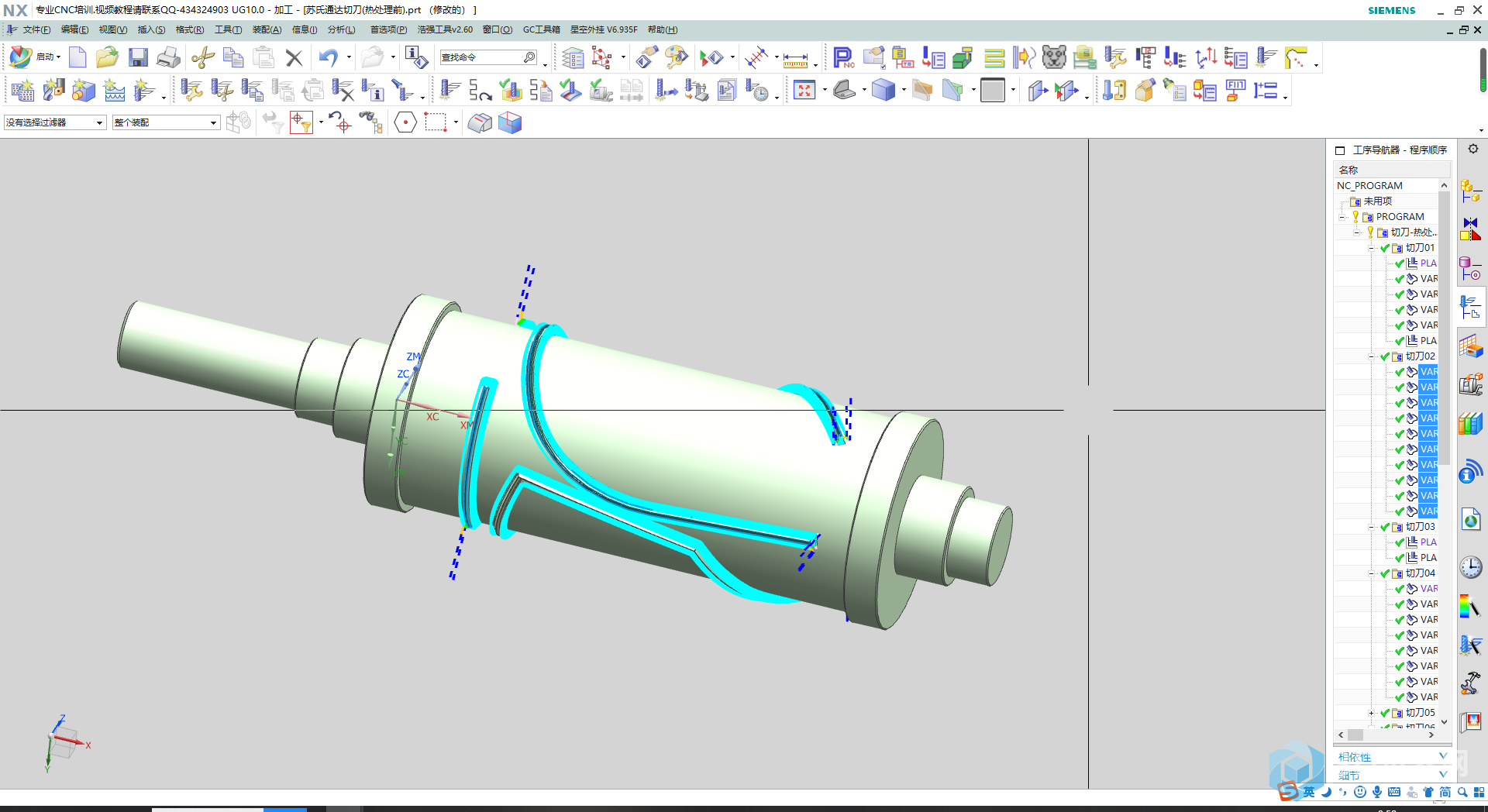Screen dimensions: 1488x812
Task: Open Operation Navigator sidebar tab
Action: click(1470, 308)
